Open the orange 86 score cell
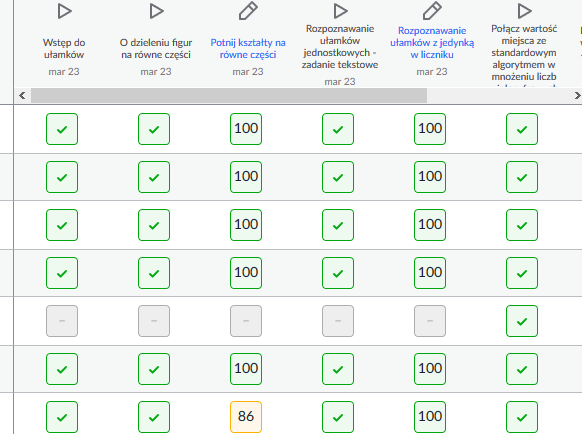 [x=246, y=417]
